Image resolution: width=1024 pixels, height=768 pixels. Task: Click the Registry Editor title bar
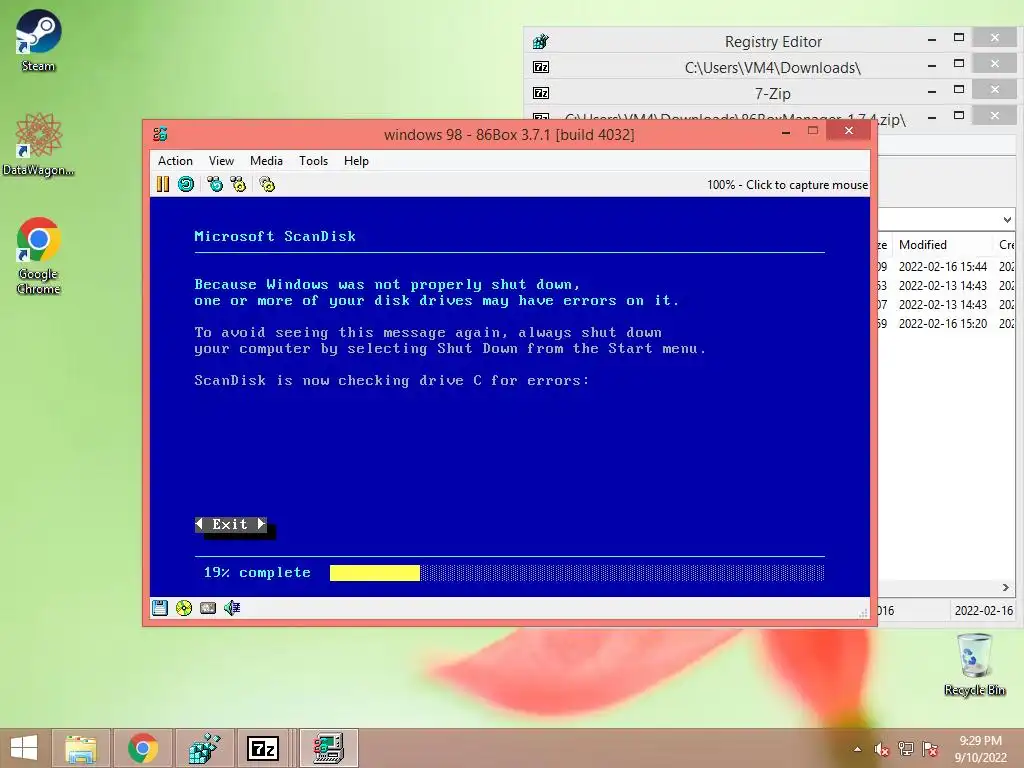(x=773, y=41)
